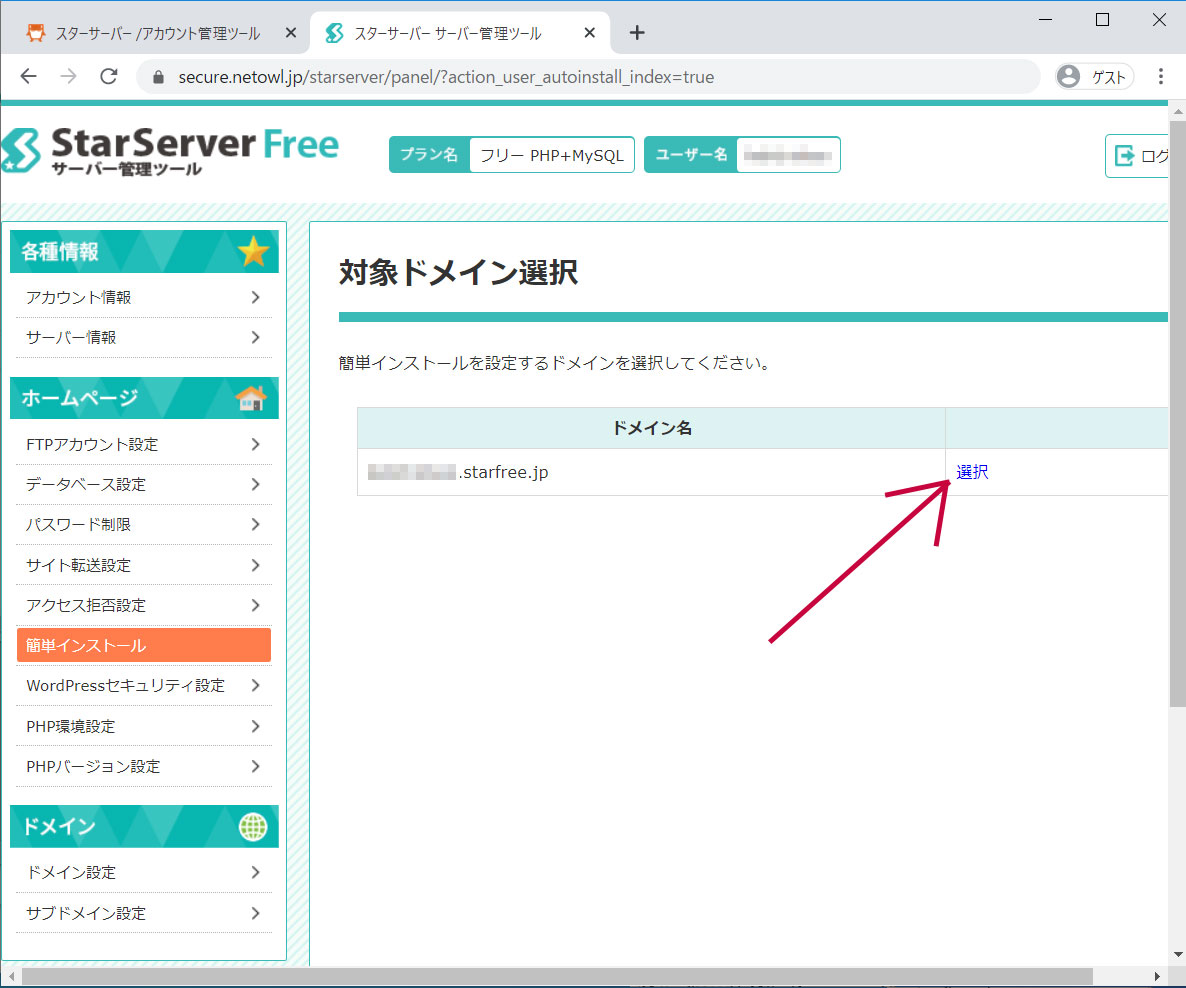Click the chevron beside パスワード制限

pos(256,524)
